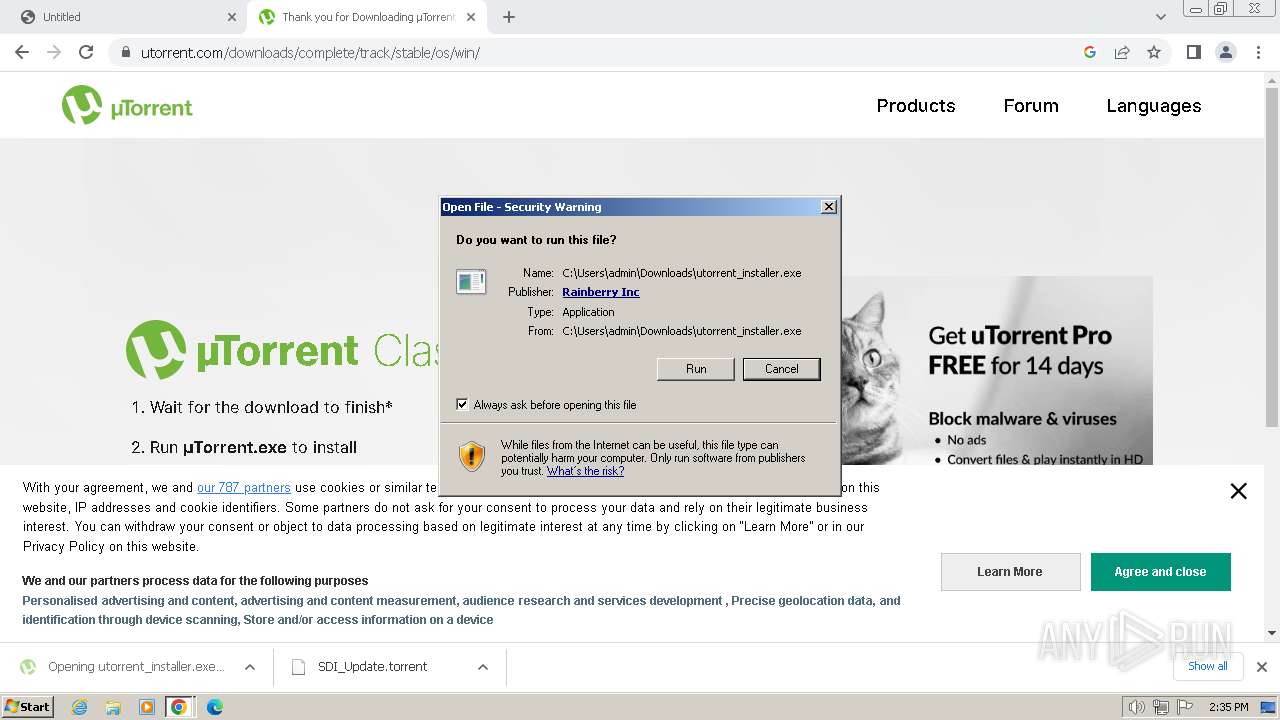Click the page scrollbar down arrow
The width and height of the screenshot is (1280, 720).
coord(1272,633)
